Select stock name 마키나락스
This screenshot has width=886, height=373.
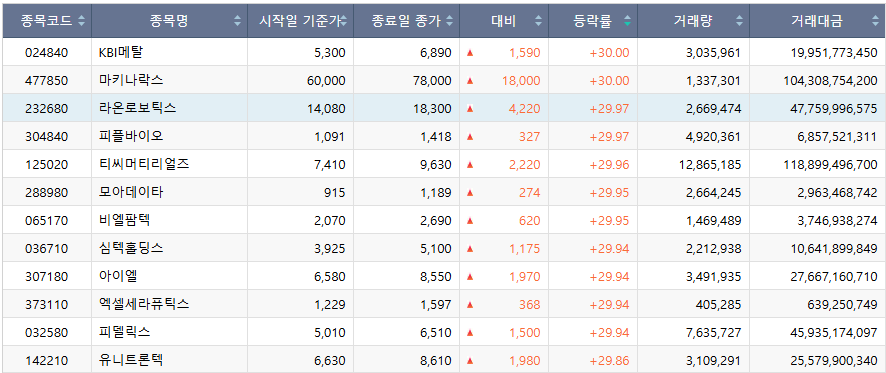tap(131, 81)
